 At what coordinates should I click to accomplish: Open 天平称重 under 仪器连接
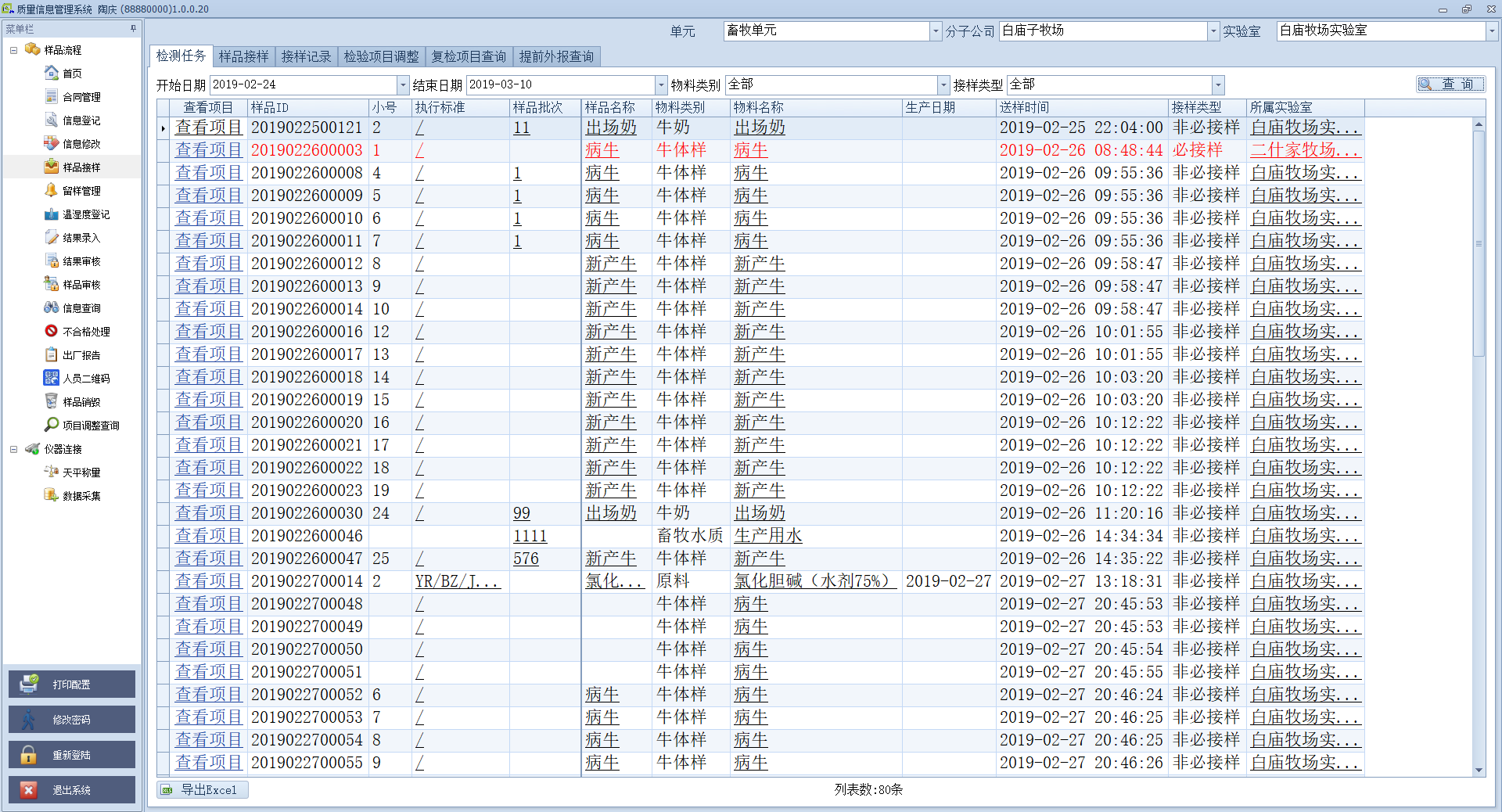[81, 472]
